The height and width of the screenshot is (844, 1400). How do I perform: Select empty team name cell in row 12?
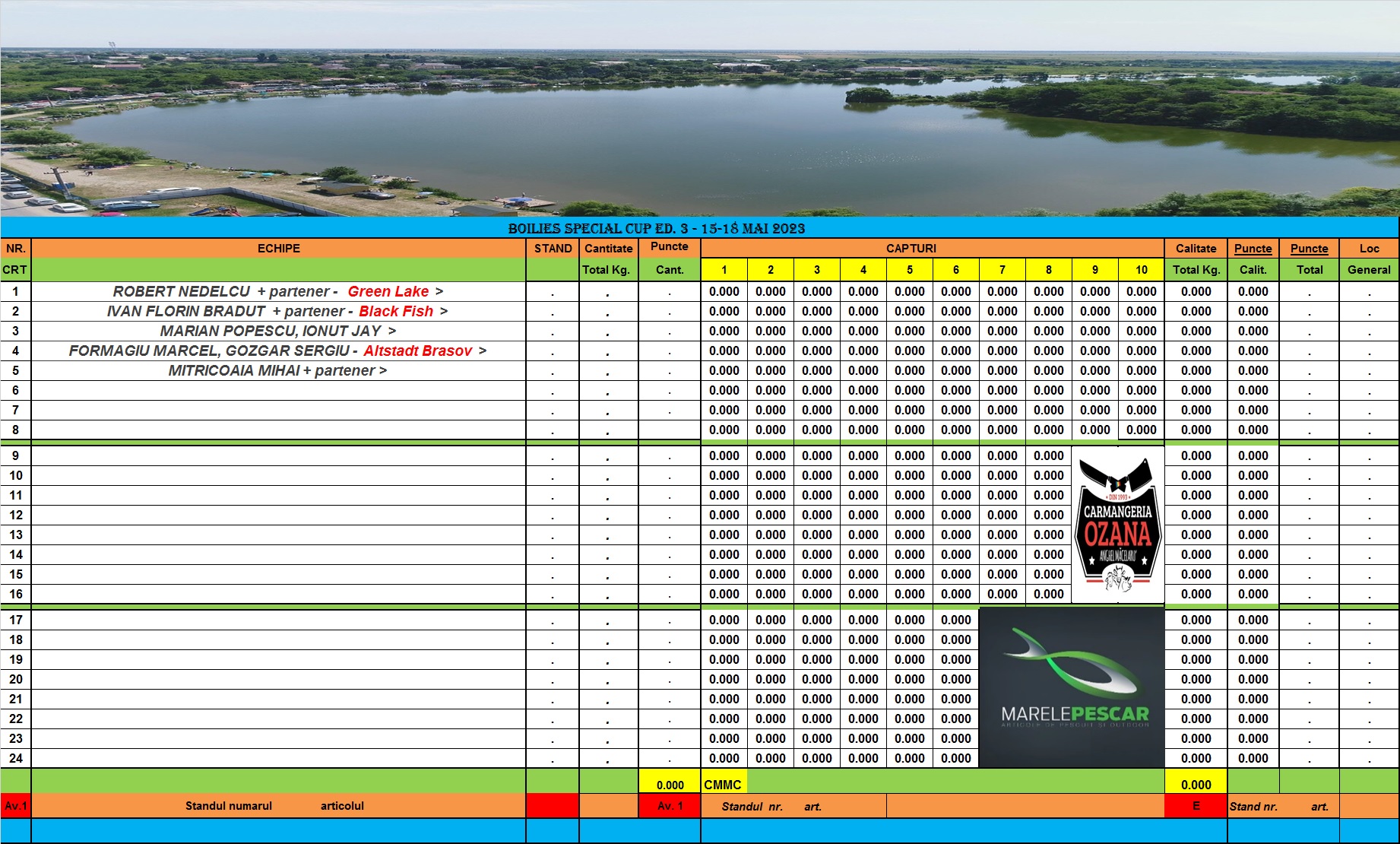pyautogui.click(x=279, y=515)
